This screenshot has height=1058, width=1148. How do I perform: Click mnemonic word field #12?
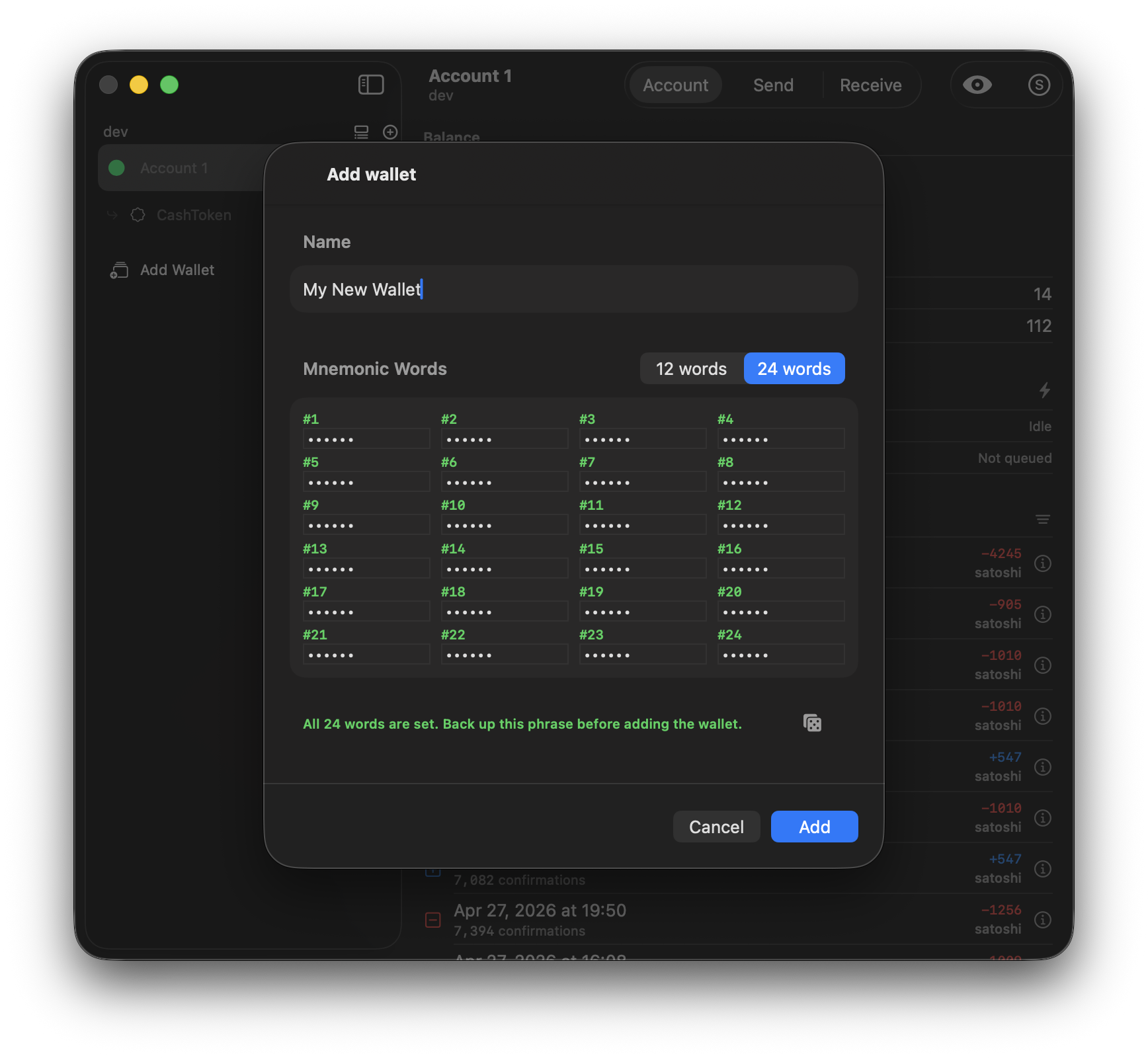(781, 524)
